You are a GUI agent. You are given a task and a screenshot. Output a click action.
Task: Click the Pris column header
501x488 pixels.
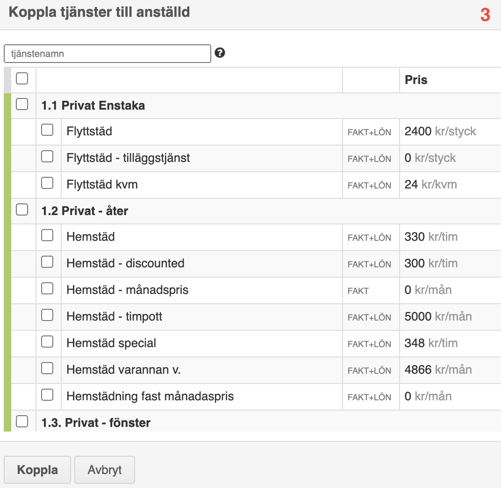tap(416, 80)
